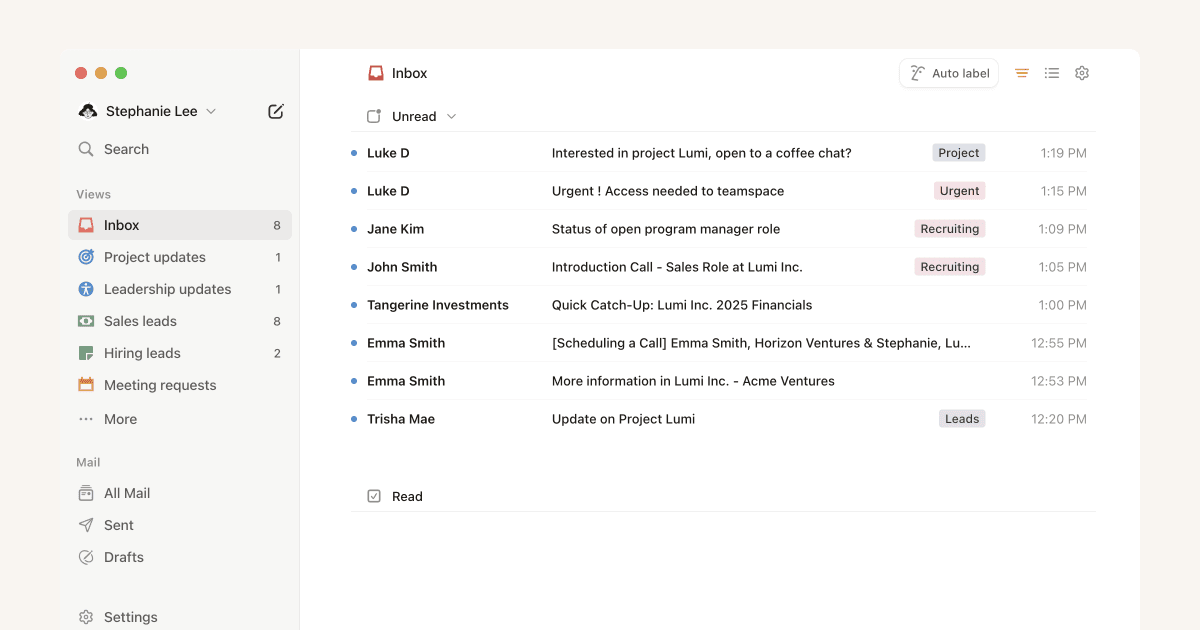Screen dimensions: 1200x630
Task: Open the Stephanie Lee account menu
Action: 146,111
